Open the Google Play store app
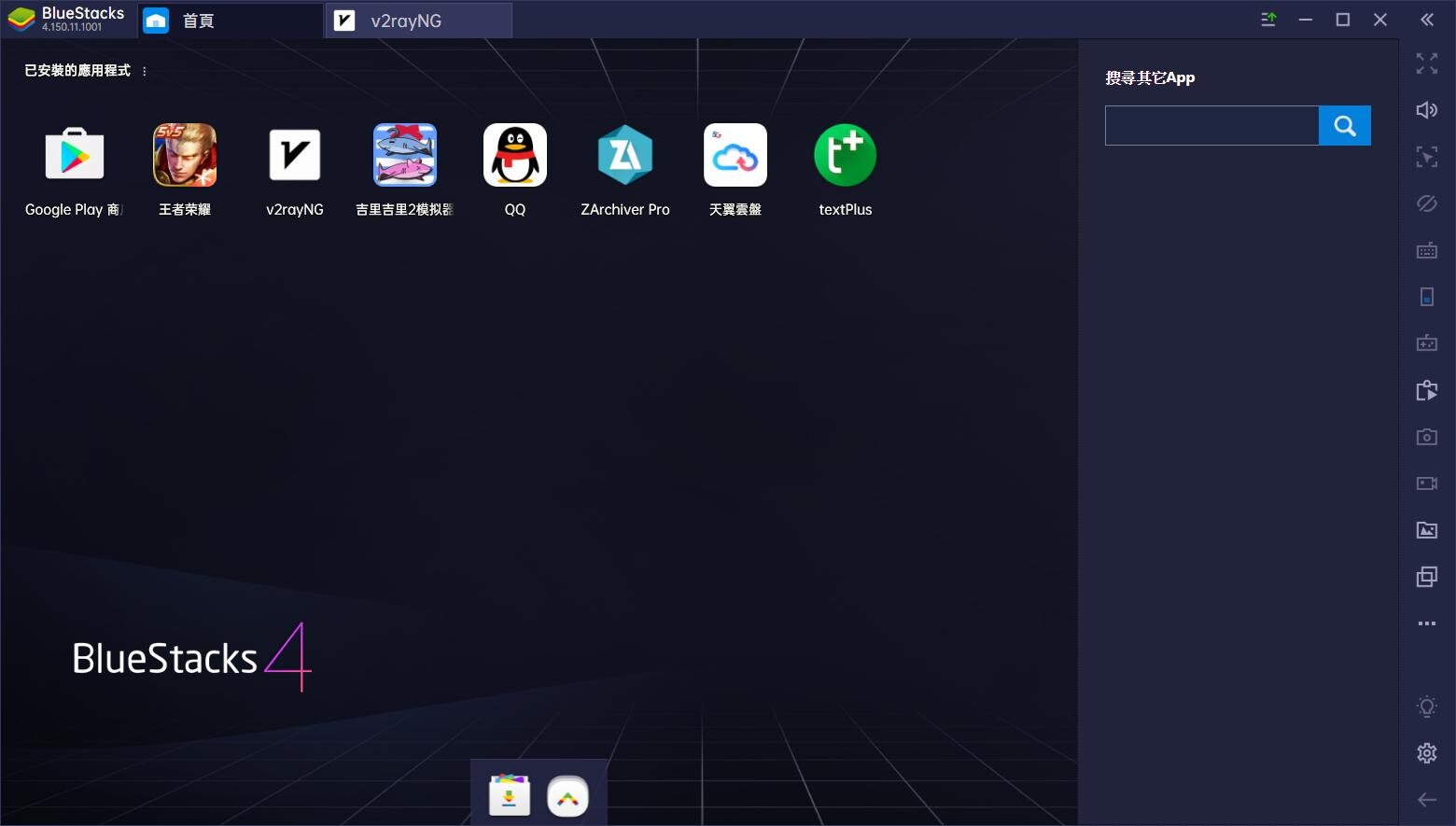The image size is (1456, 826). [x=75, y=155]
